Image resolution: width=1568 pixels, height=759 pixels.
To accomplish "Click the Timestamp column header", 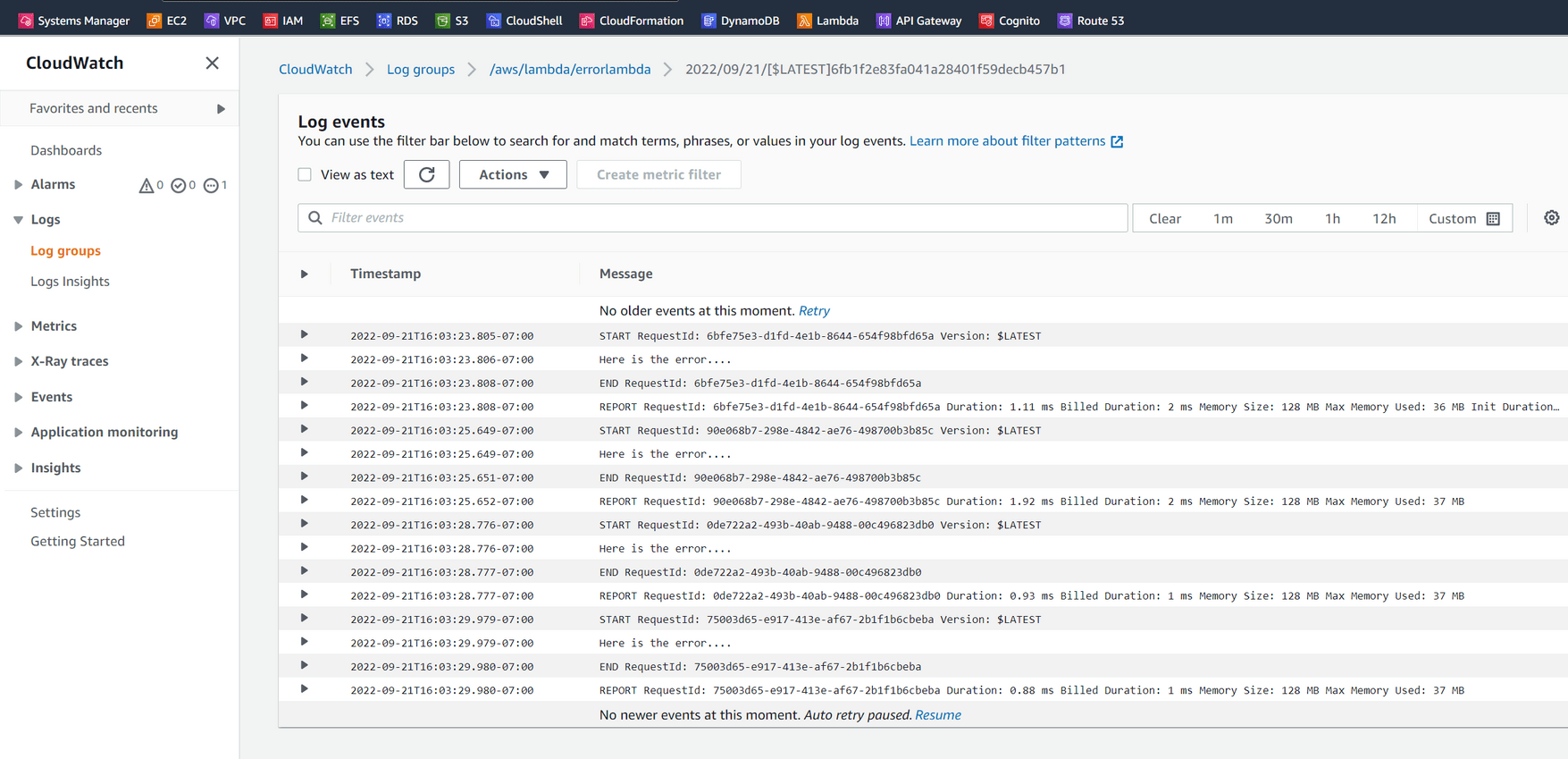I will click(x=385, y=274).
